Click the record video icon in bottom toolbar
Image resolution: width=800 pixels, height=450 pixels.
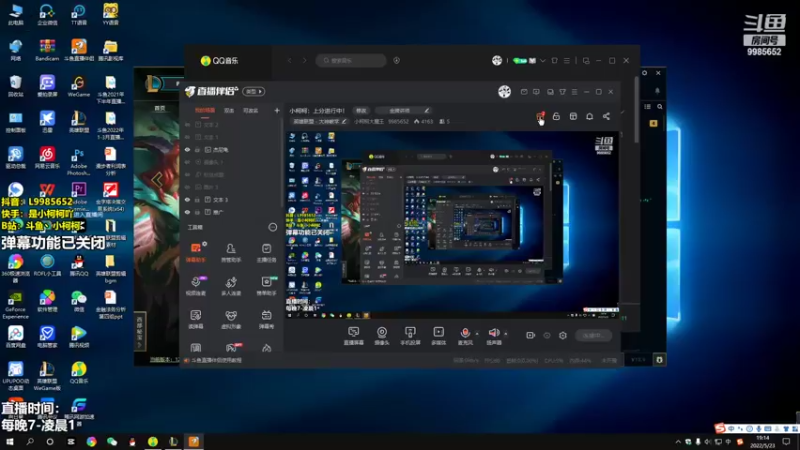530,335
